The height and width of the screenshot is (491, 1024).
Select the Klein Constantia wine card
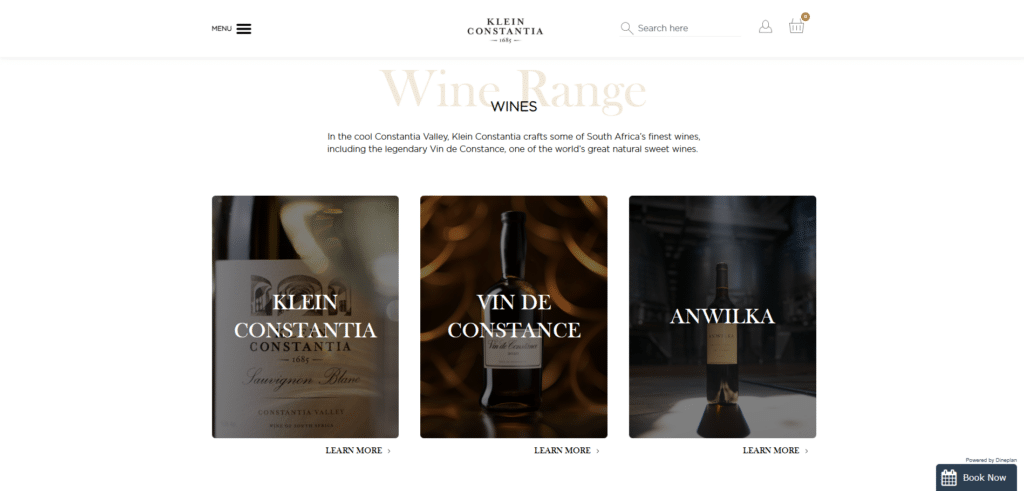pos(305,317)
